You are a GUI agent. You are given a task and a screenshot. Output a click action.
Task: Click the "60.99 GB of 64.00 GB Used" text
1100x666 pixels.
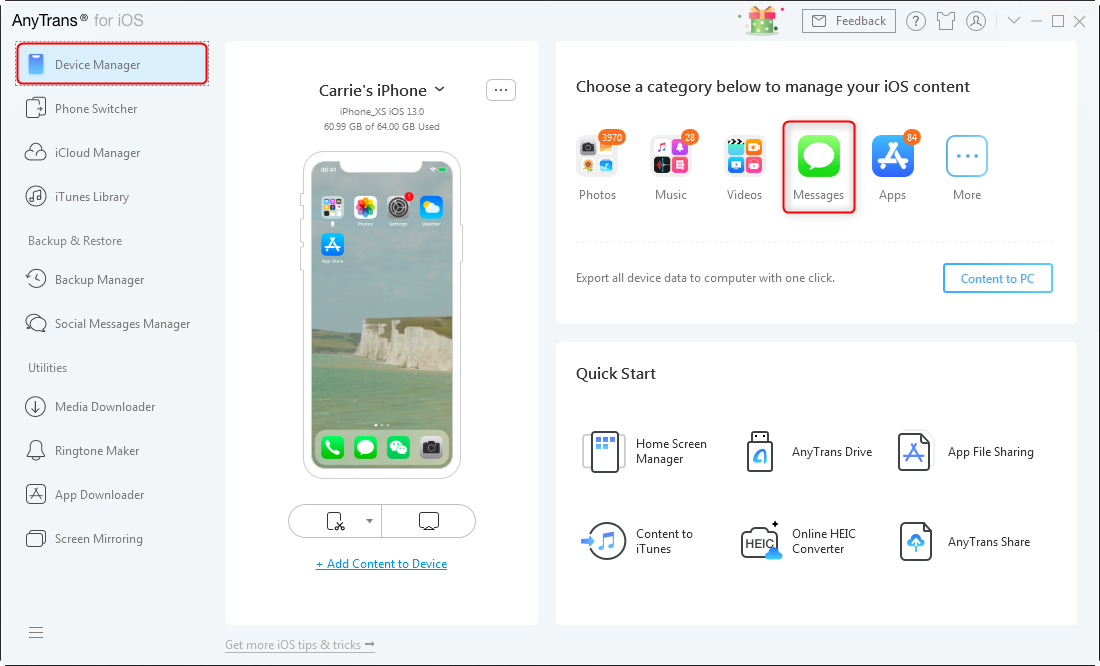[382, 127]
